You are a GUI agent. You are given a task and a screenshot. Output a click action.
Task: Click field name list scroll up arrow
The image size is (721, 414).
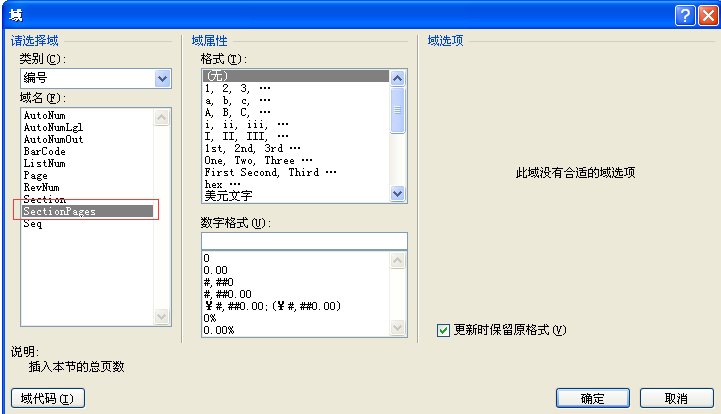161,117
